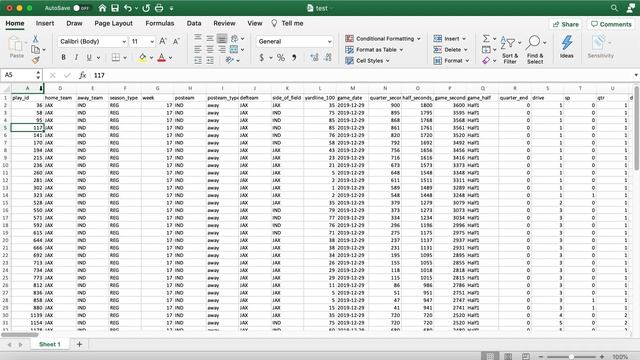Viewport: 640px width, 360px height.
Task: Open Sort & Filter
Action: coord(510,49)
